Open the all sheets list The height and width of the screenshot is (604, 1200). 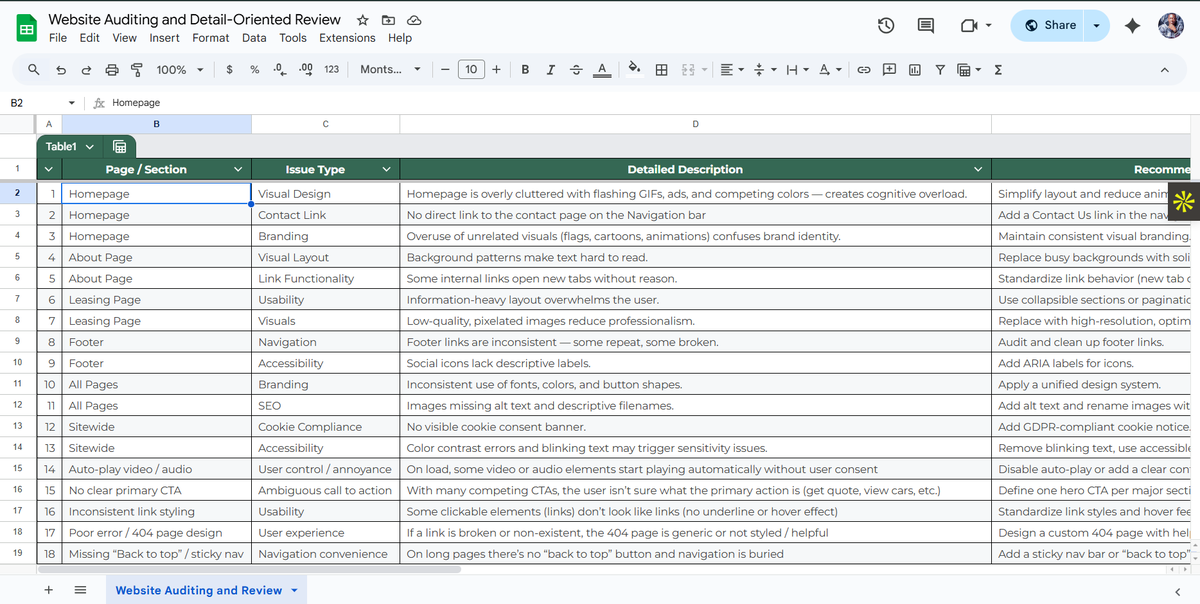point(81,590)
